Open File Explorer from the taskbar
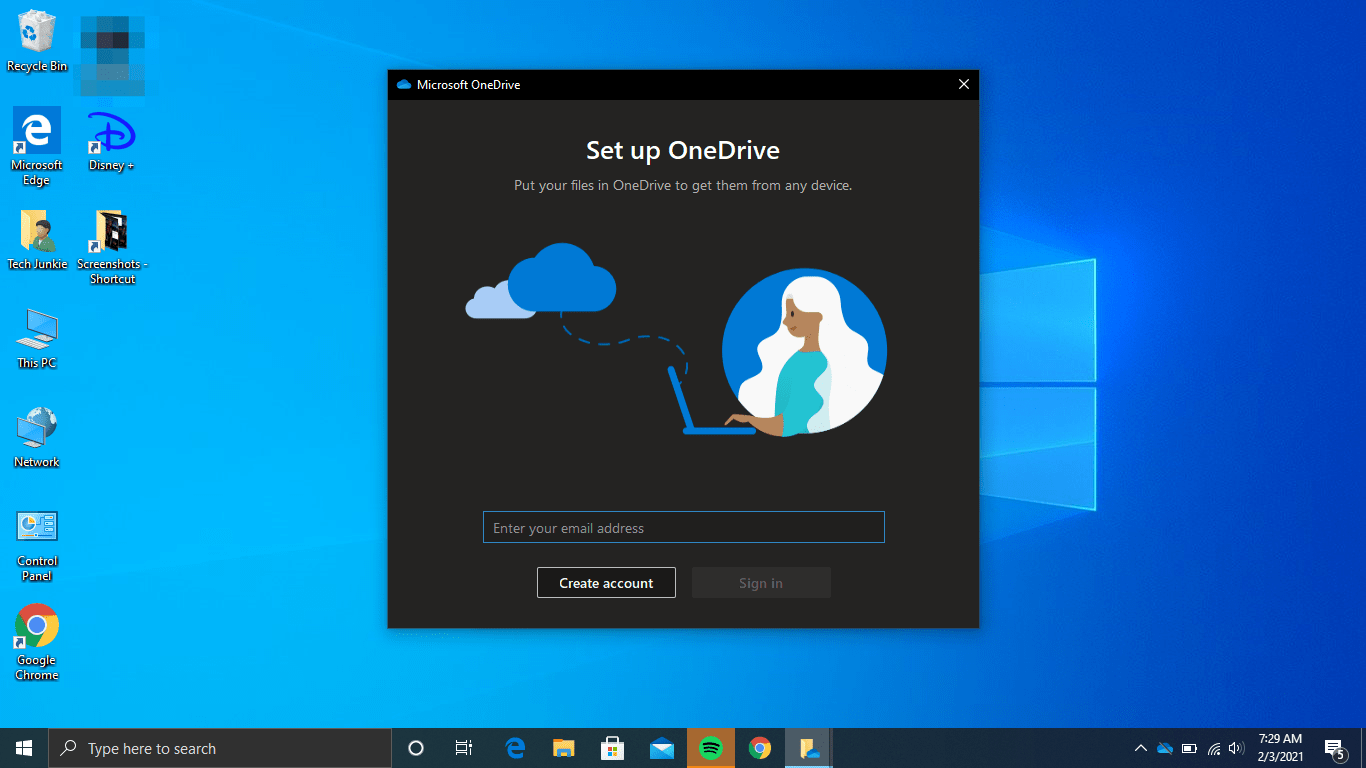This screenshot has width=1366, height=768. coord(564,748)
